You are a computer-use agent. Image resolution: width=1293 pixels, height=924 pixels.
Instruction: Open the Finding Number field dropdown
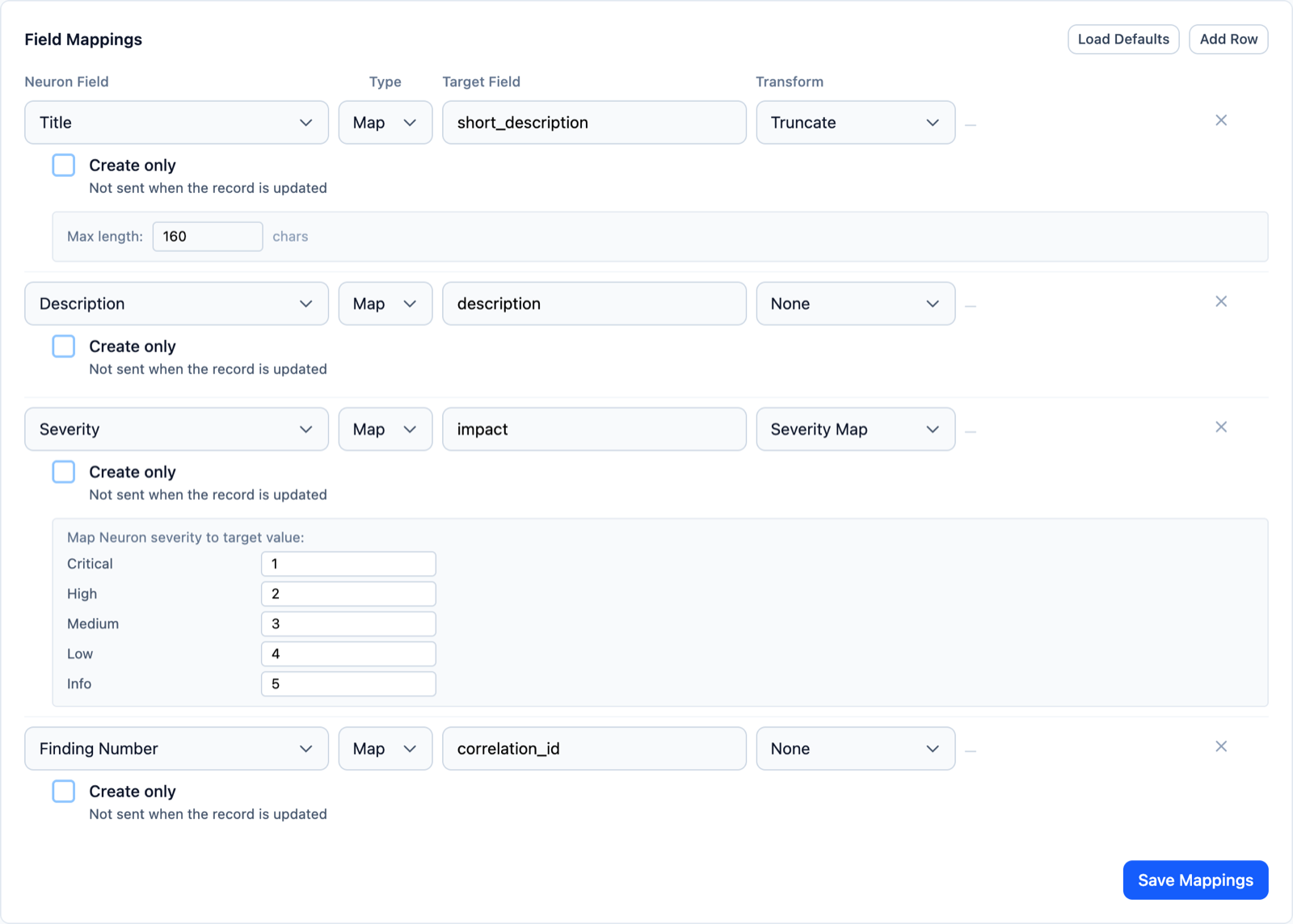(x=177, y=749)
